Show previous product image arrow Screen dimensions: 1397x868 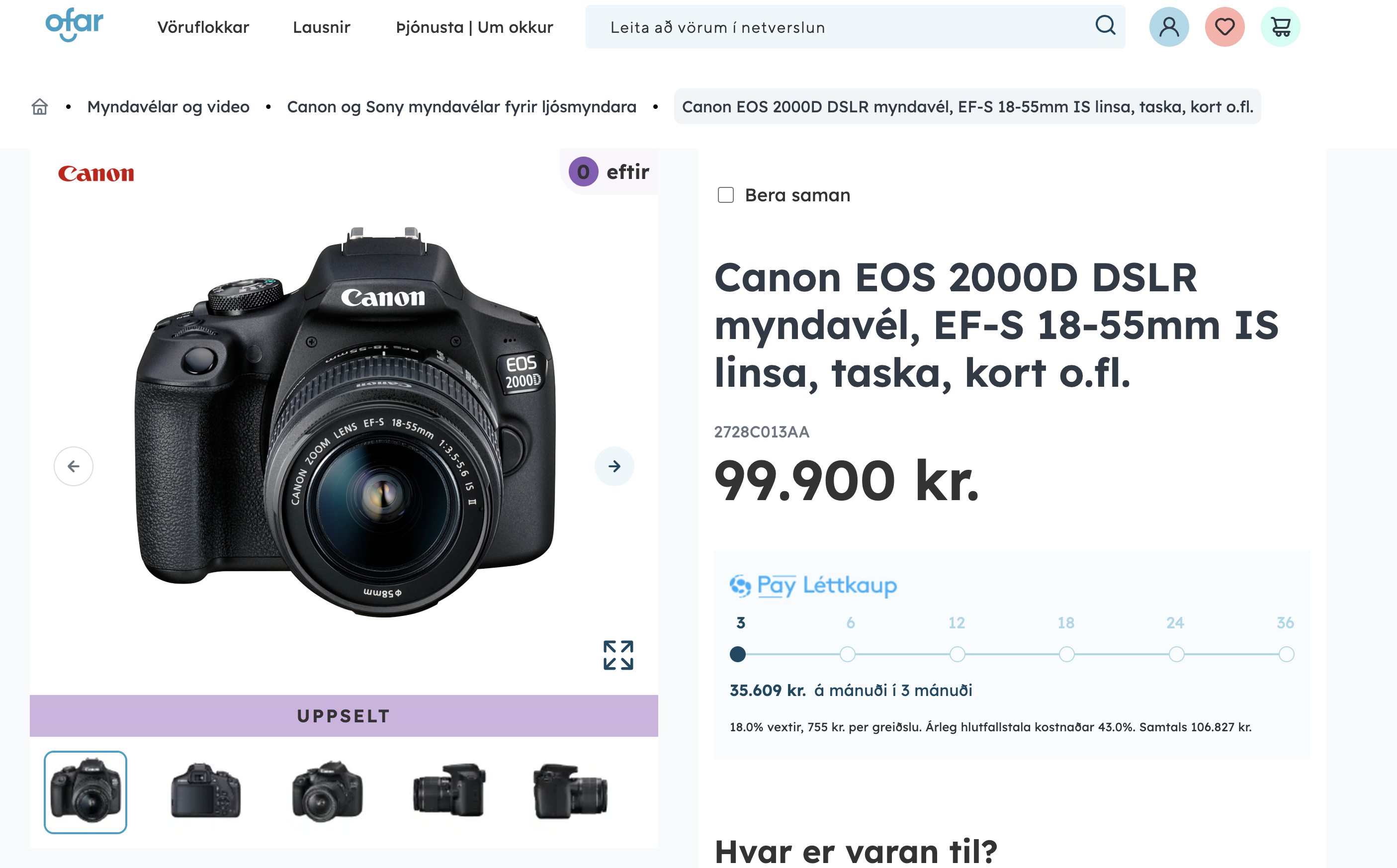(x=74, y=466)
